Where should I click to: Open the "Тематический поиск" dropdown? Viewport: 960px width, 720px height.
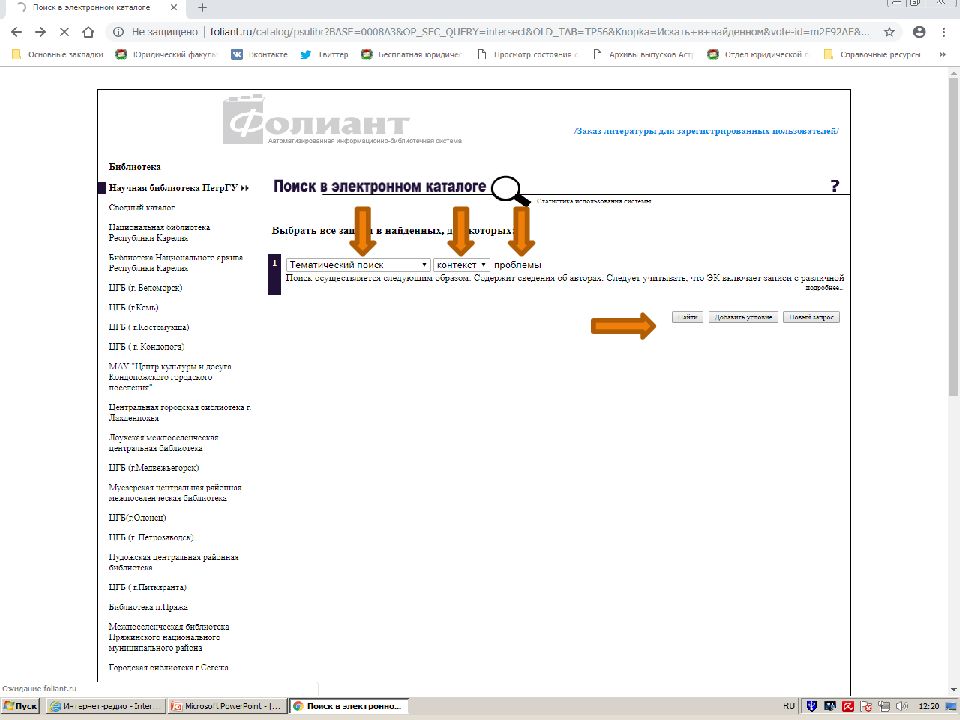click(x=357, y=265)
